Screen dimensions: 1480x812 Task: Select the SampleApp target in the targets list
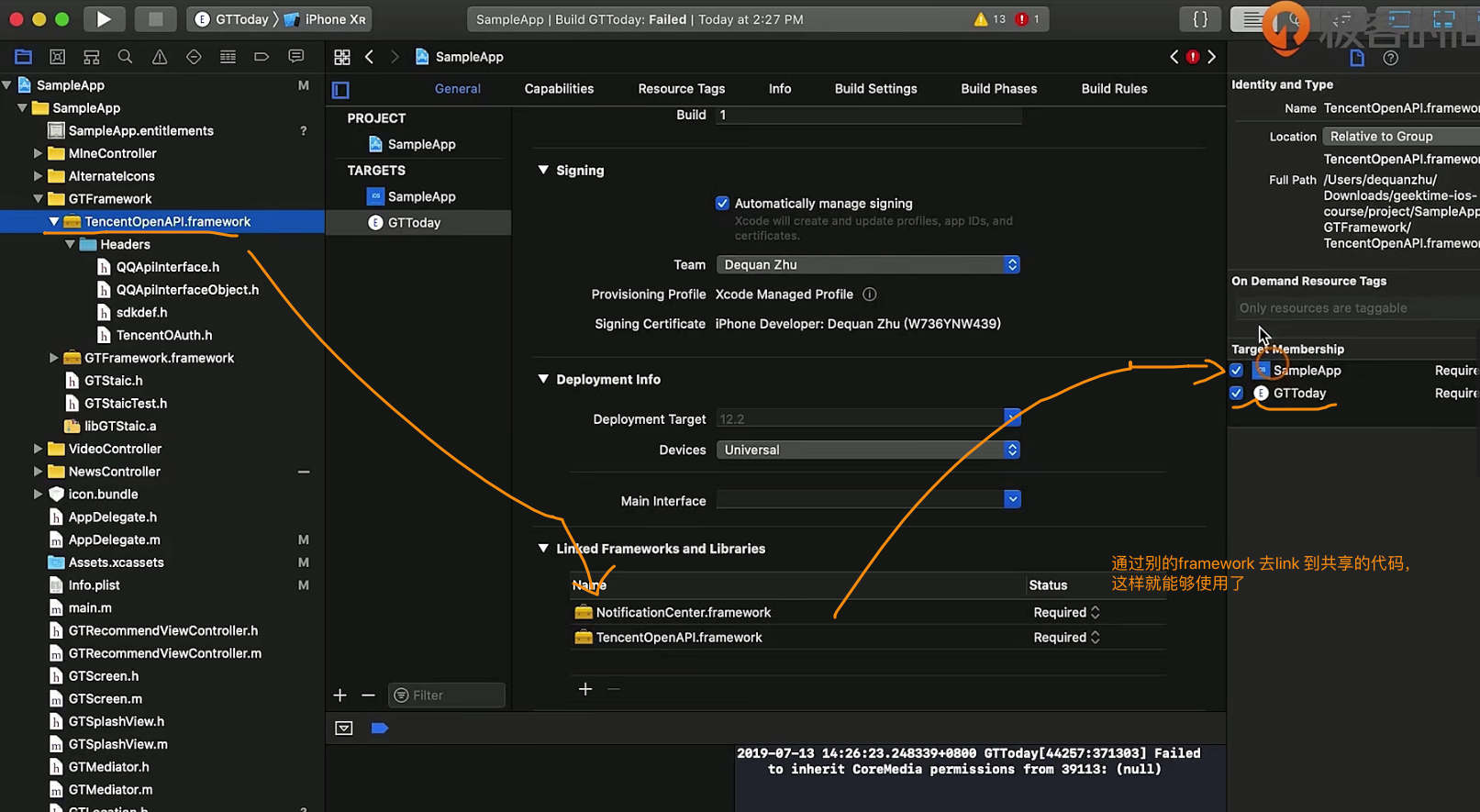tap(421, 196)
